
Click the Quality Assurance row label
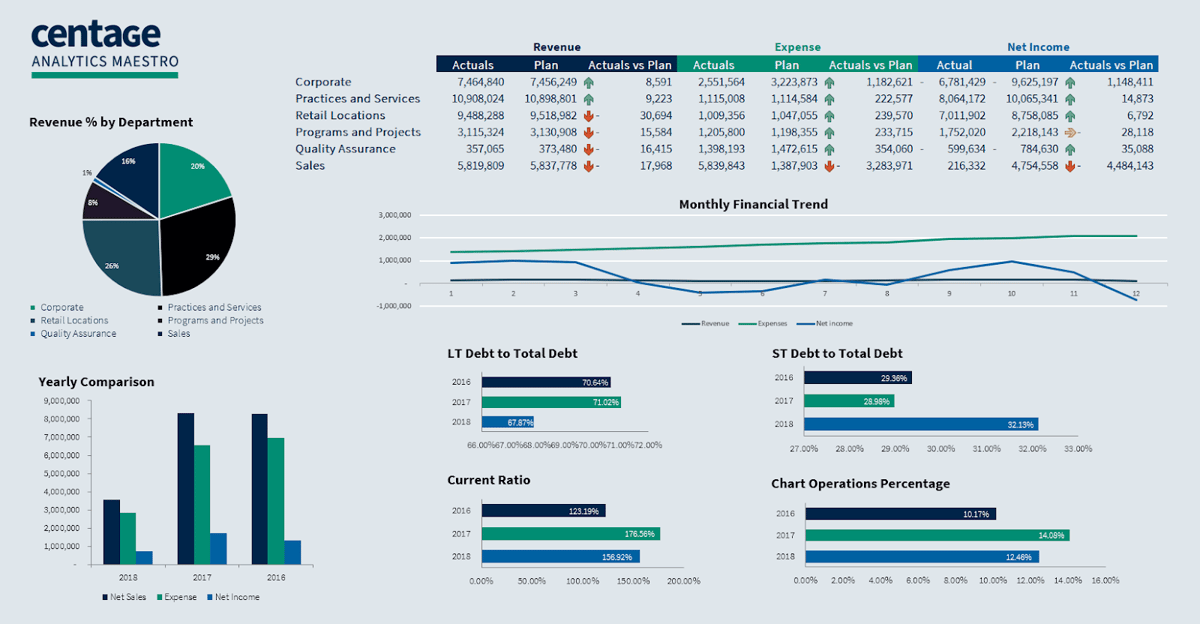[x=345, y=149]
